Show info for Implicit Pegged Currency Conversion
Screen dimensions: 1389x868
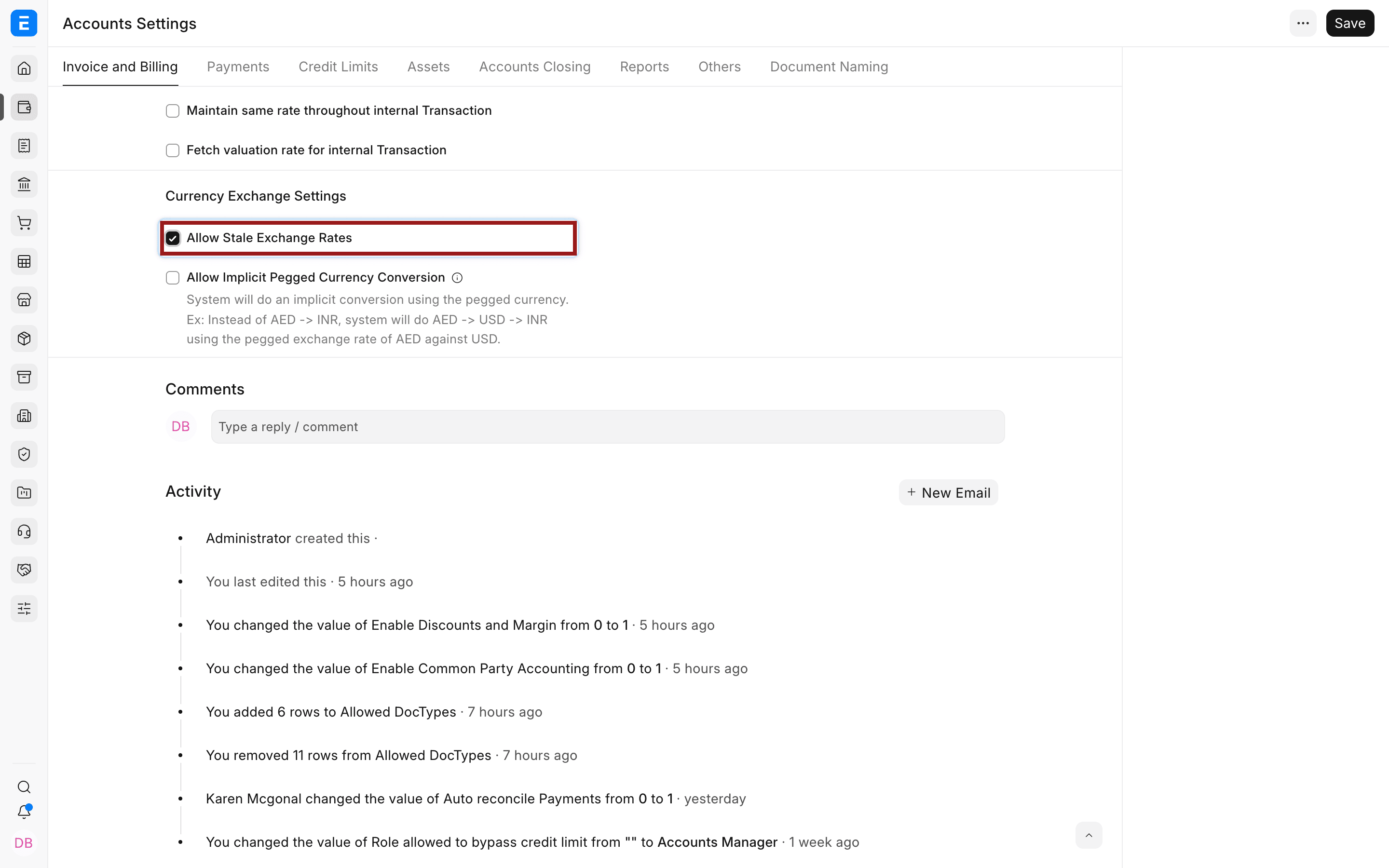tap(457, 278)
